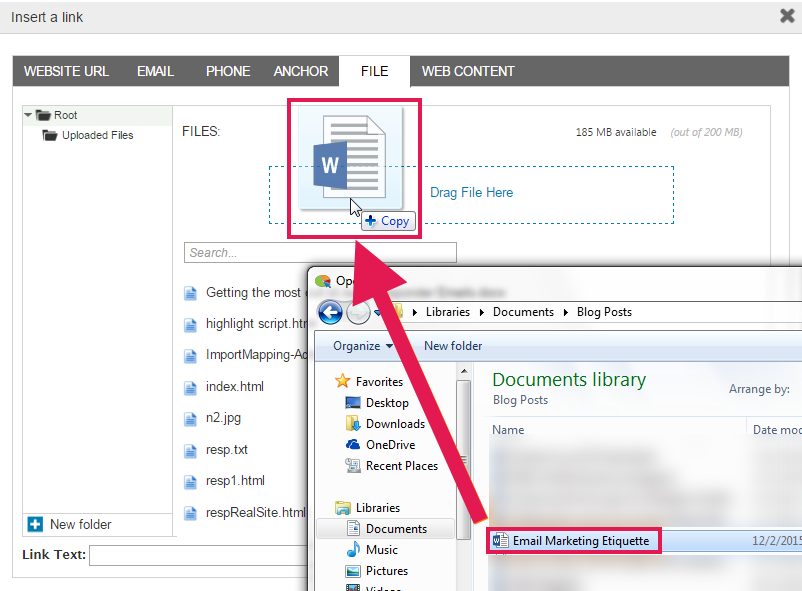Select the ImportMapping file
This screenshot has width=802, height=591.
tap(256, 355)
